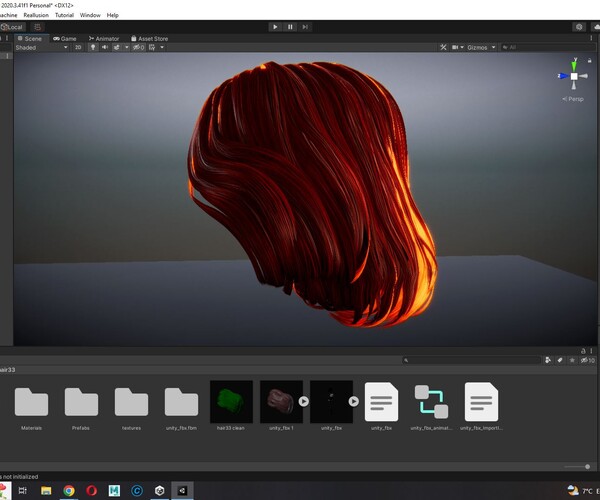Screen dimensions: 600x500
Task: Switch to the Animator tab
Action: (104, 39)
